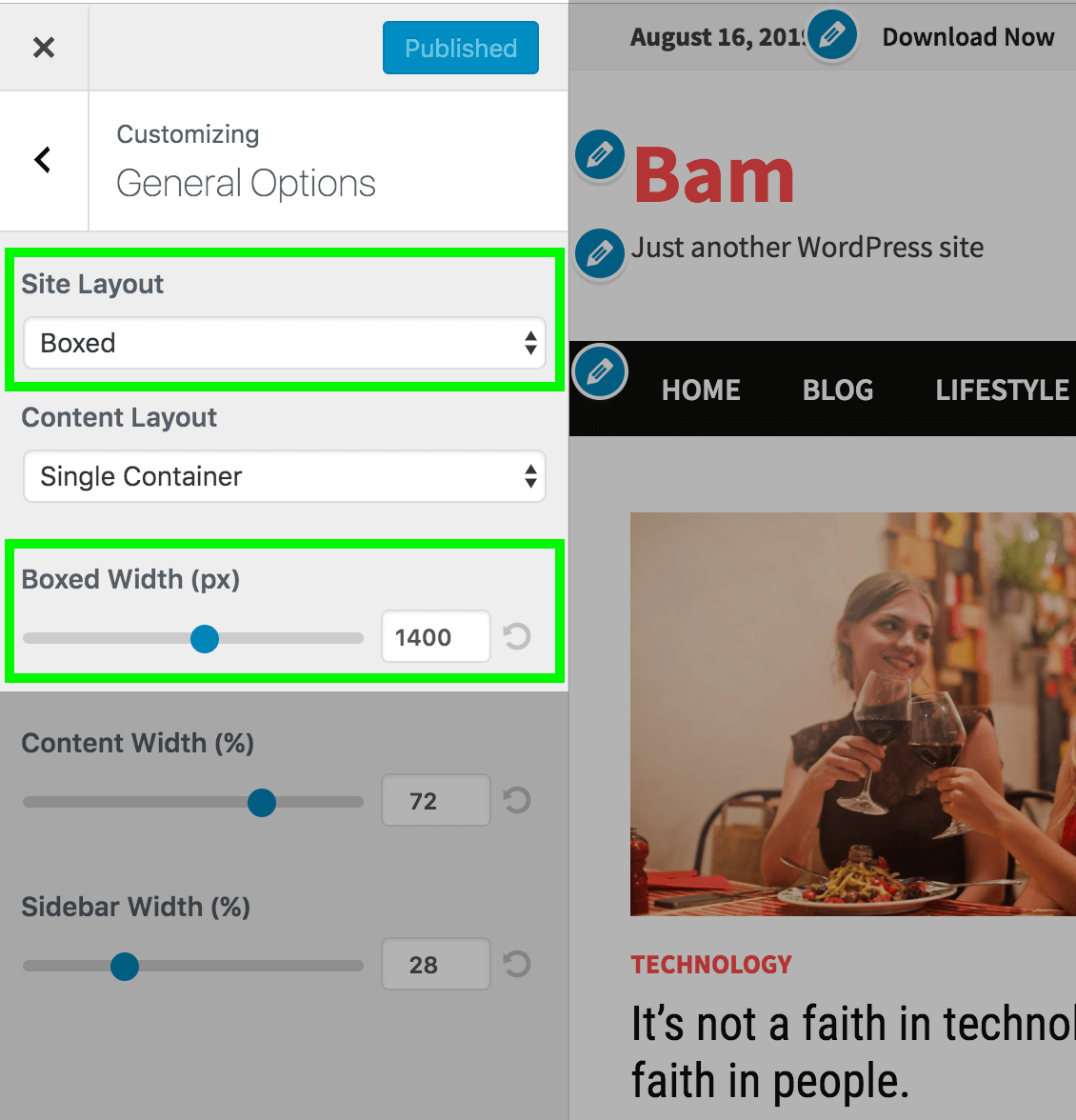Click the edit pencil next to the date
1076x1120 pixels.
click(x=832, y=34)
